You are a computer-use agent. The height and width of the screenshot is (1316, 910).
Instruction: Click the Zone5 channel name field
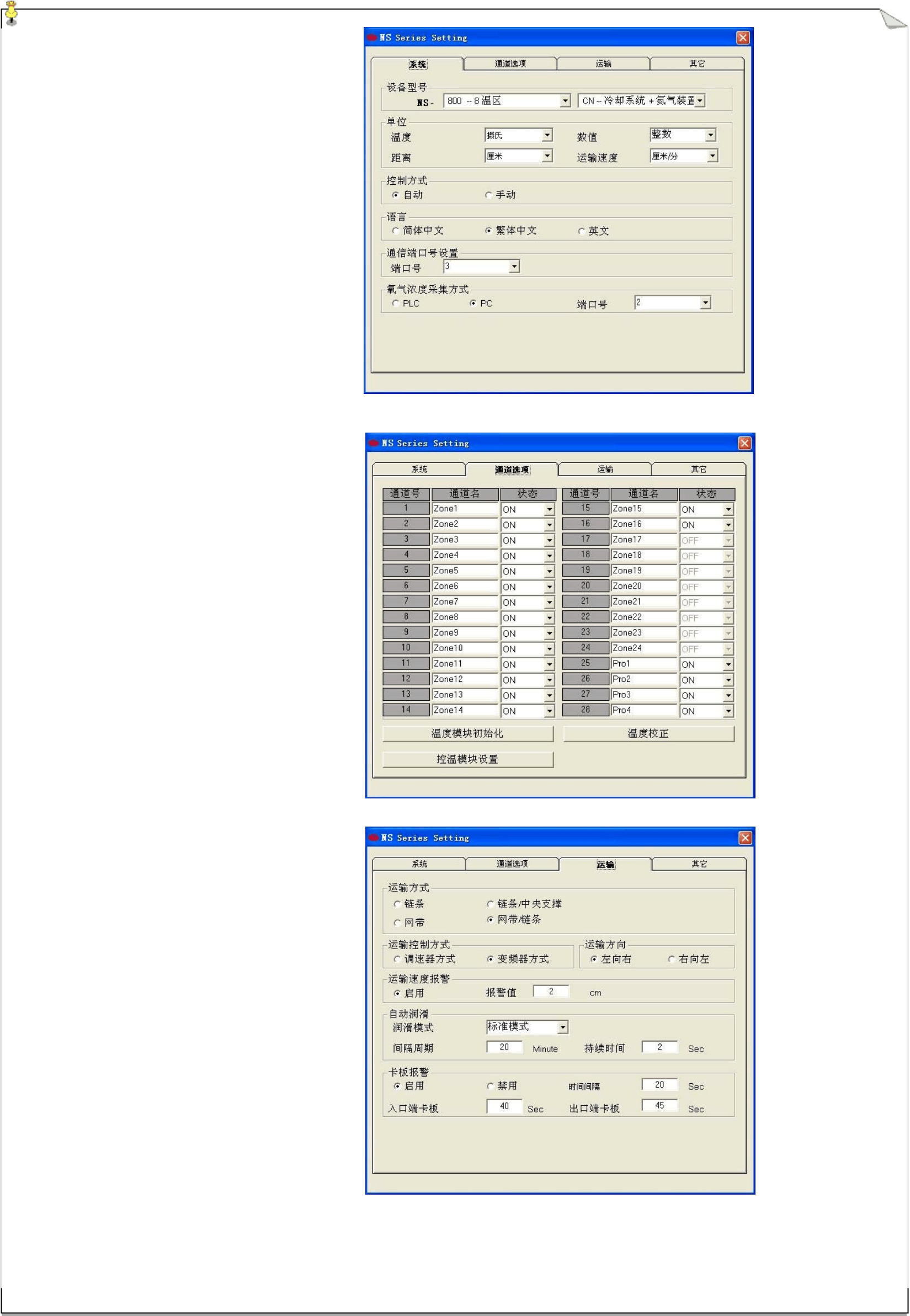pyautogui.click(x=465, y=571)
